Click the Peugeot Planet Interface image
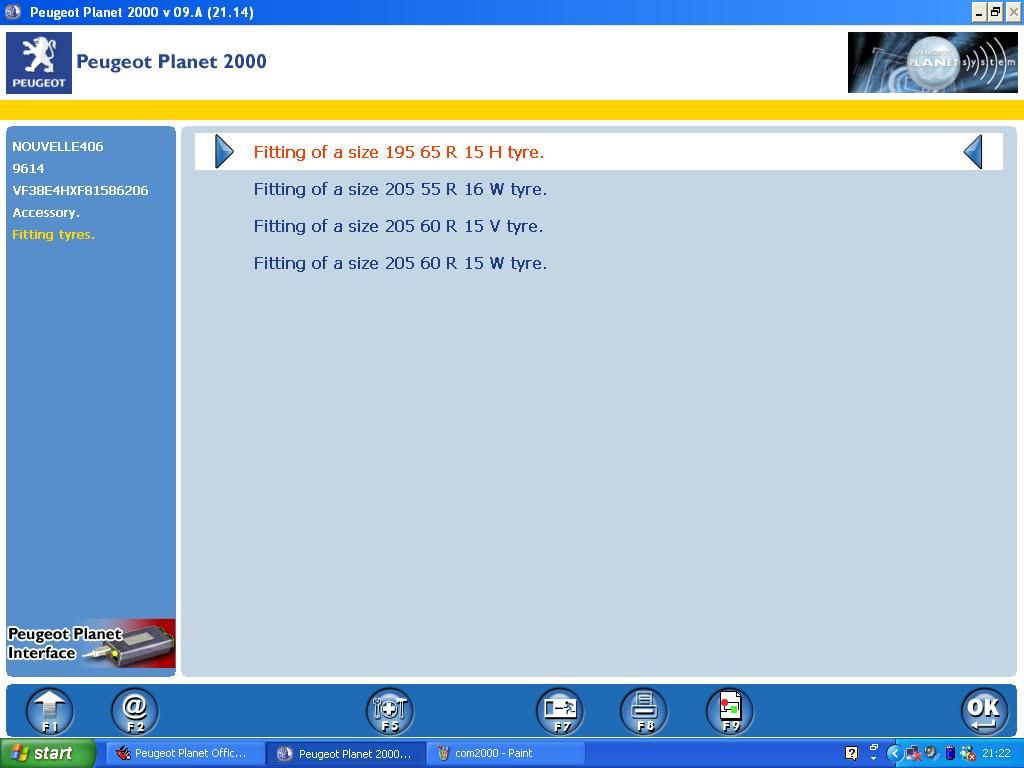The height and width of the screenshot is (768, 1024). tap(91, 644)
